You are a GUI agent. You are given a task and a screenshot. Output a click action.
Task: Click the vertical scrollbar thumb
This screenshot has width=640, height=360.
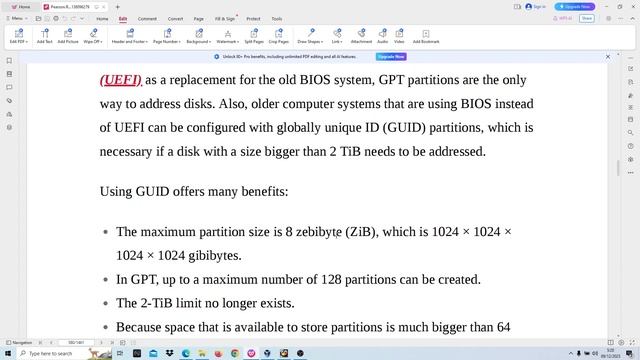[x=618, y=168]
